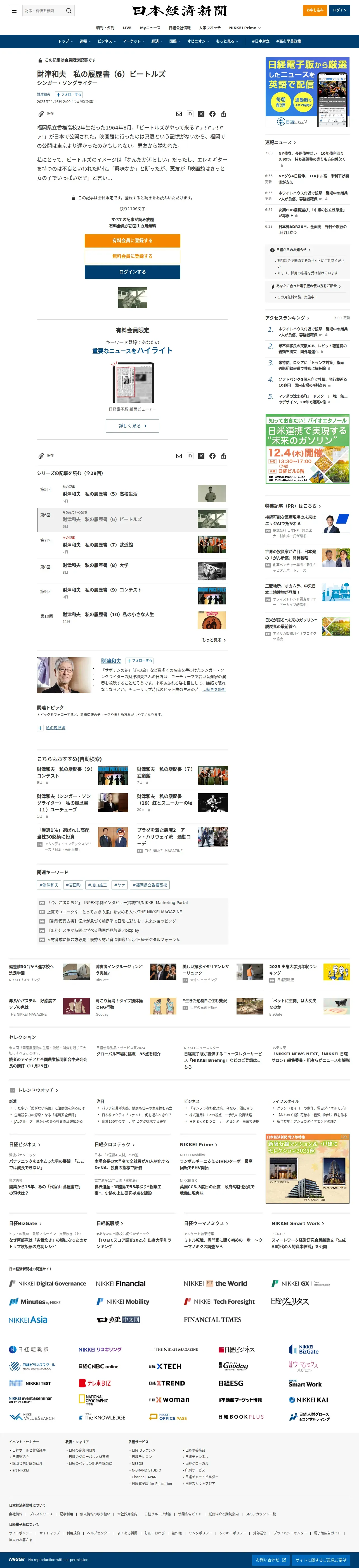Open the 日経会社情報 header menu item

[x=179, y=28]
